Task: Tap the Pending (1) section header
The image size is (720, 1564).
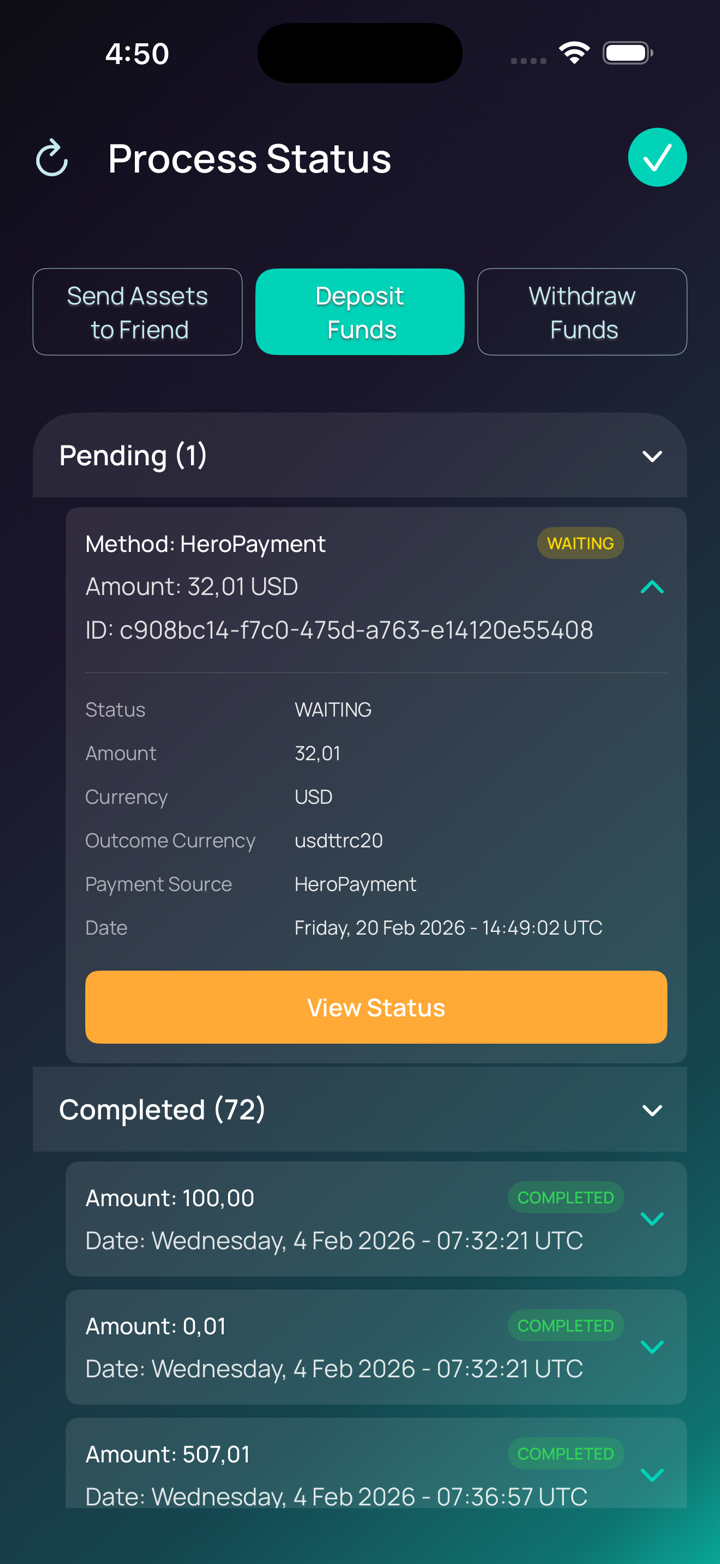Action: click(x=133, y=456)
